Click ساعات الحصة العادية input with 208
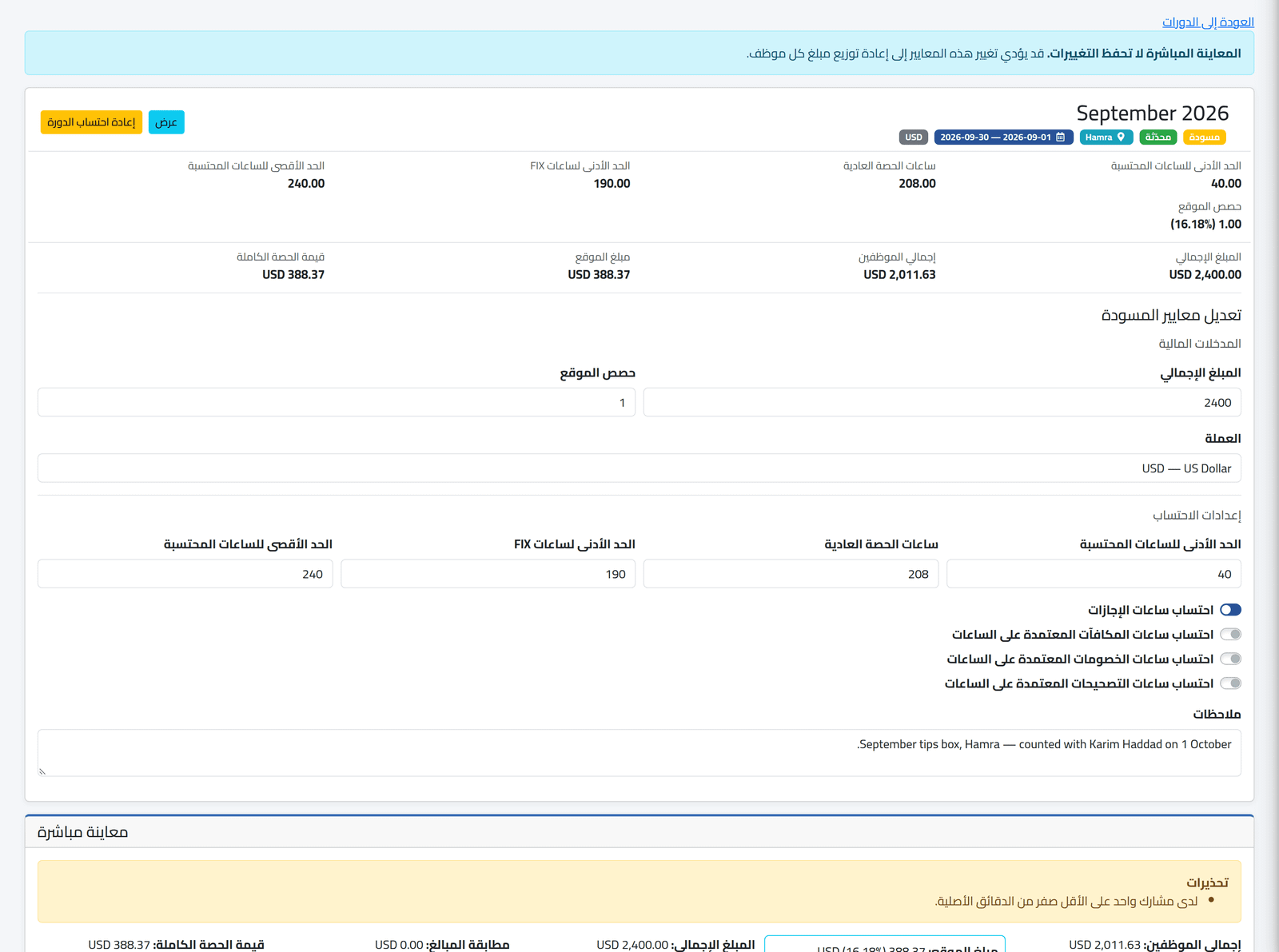Image resolution: width=1279 pixels, height=952 pixels. point(791,574)
